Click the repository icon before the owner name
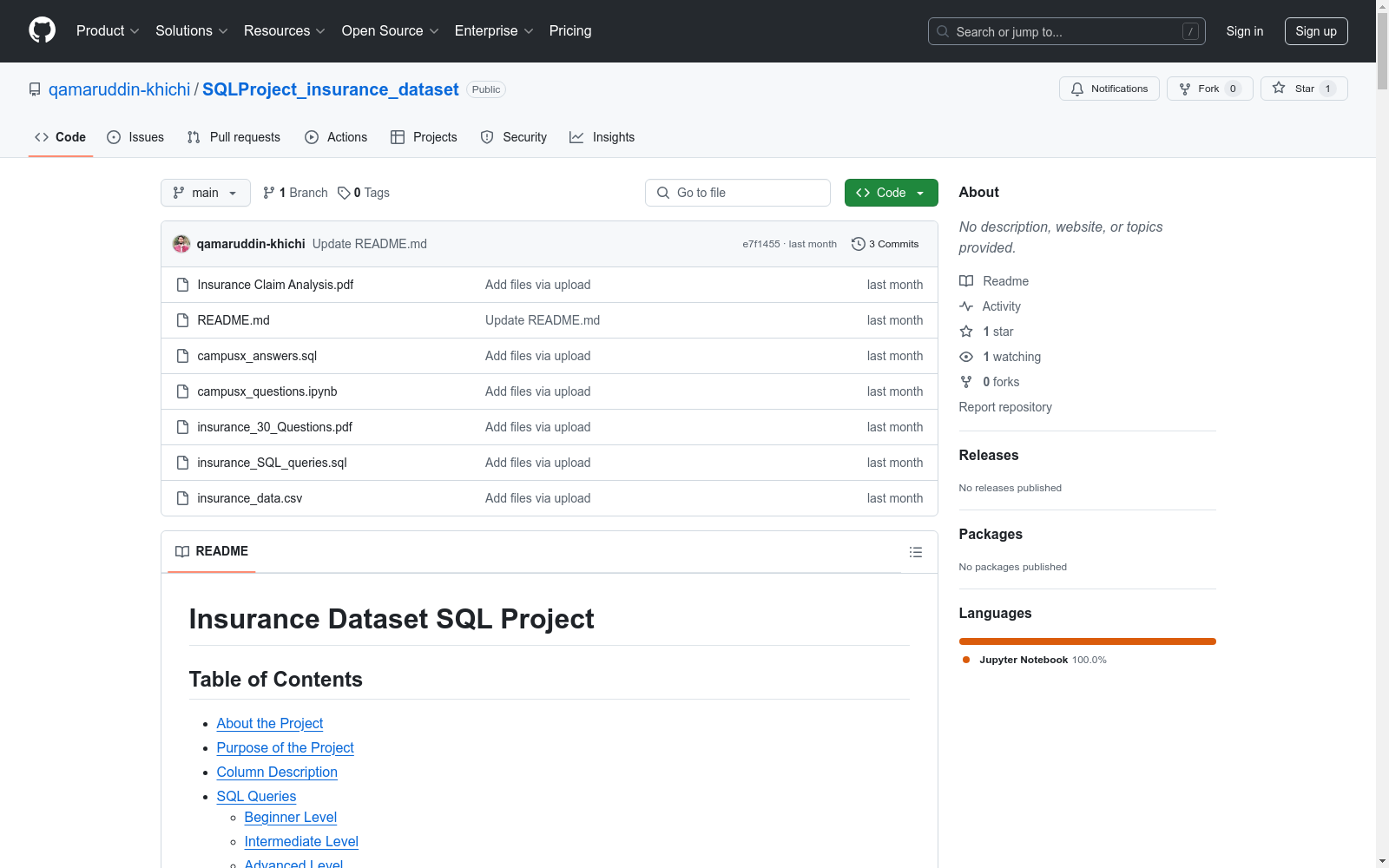The width and height of the screenshot is (1389, 868). tap(35, 89)
